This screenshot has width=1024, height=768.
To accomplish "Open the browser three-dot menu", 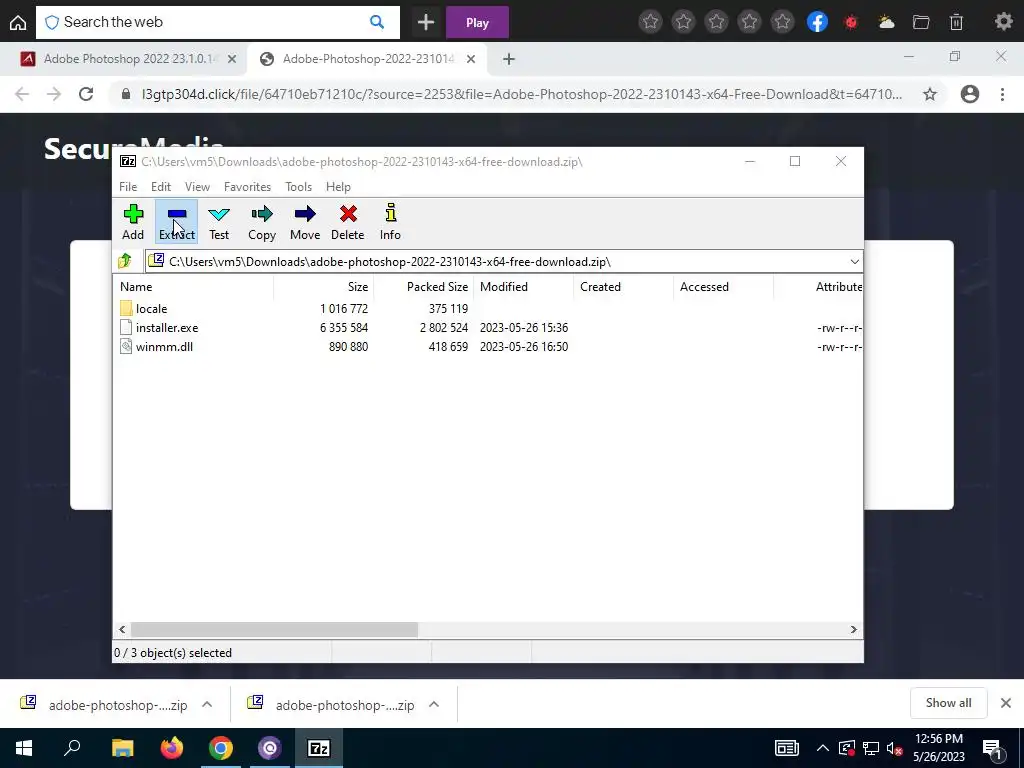I will (1002, 94).
